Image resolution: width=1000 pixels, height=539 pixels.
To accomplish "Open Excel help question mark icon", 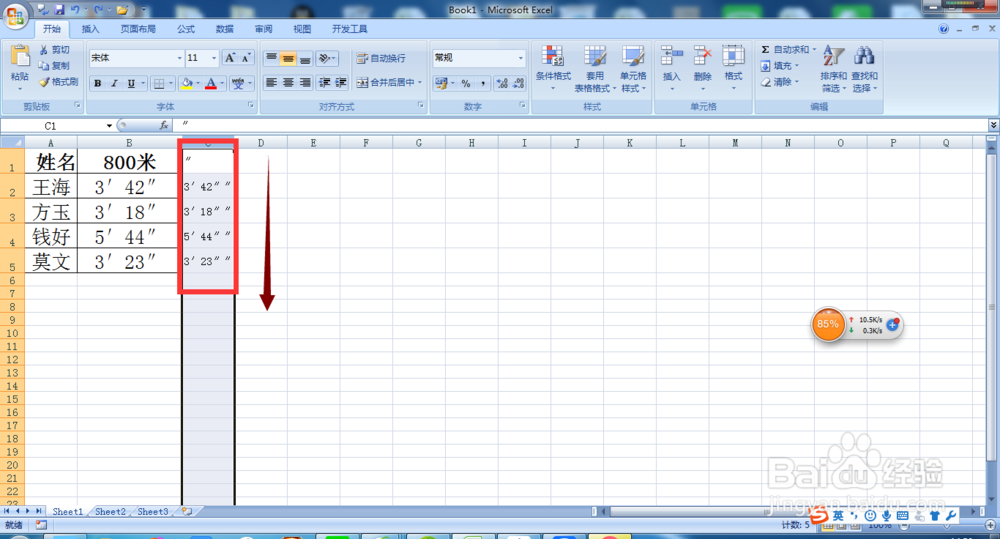I will click(943, 29).
